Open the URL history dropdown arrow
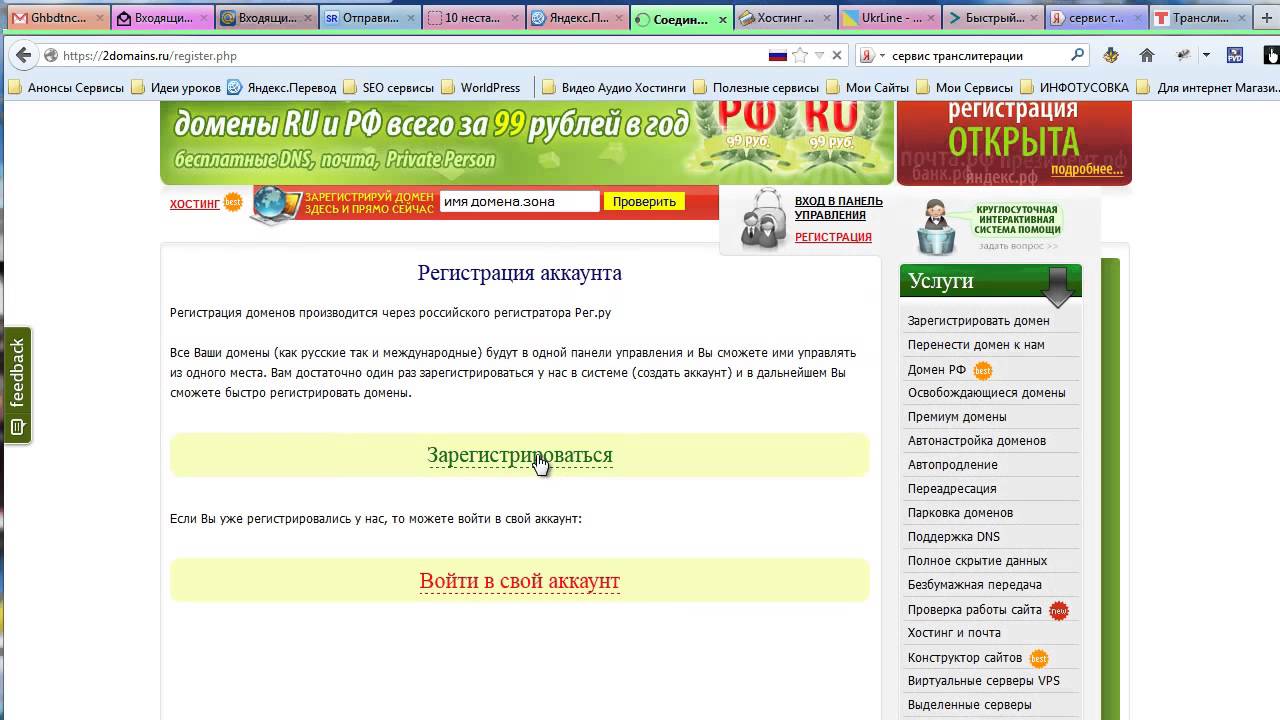 (x=819, y=56)
